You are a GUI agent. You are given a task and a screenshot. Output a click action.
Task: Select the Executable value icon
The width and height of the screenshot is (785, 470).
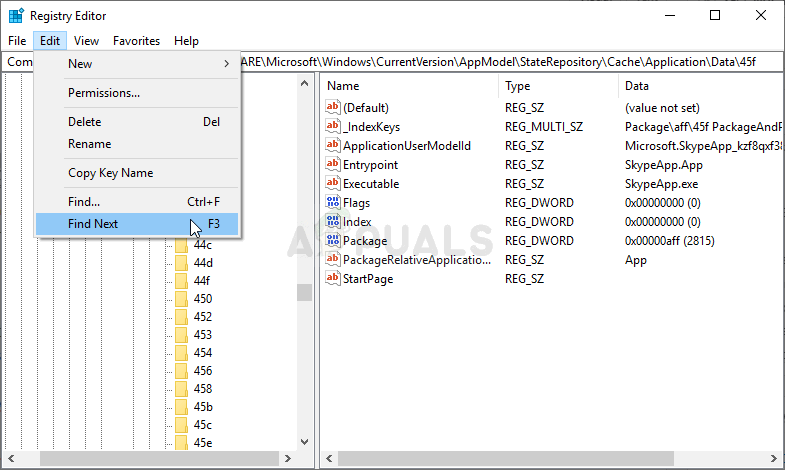332,183
